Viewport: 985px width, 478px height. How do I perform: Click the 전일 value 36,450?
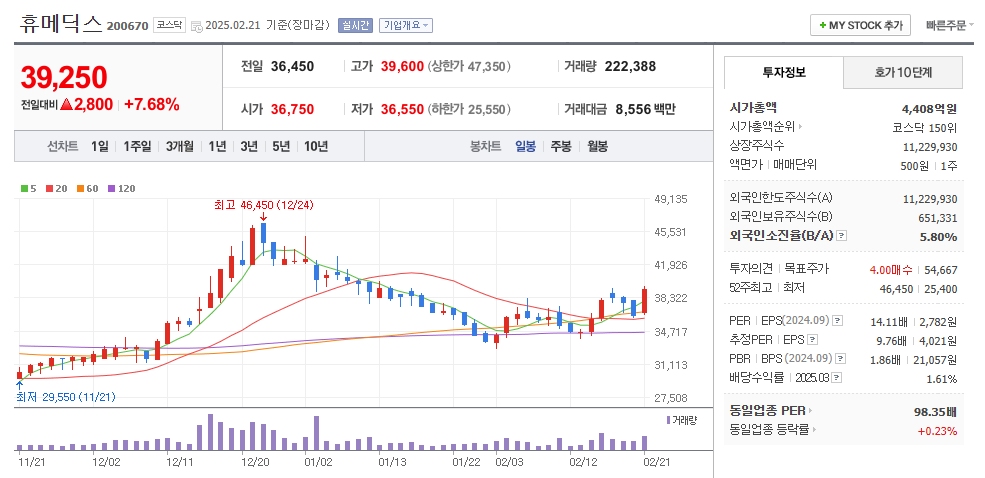pyautogui.click(x=292, y=67)
